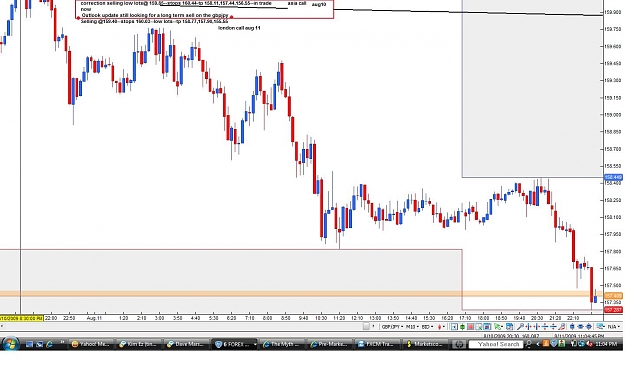Open the candlestick chart style dropdown
The width and height of the screenshot is (625, 391).
[441, 327]
